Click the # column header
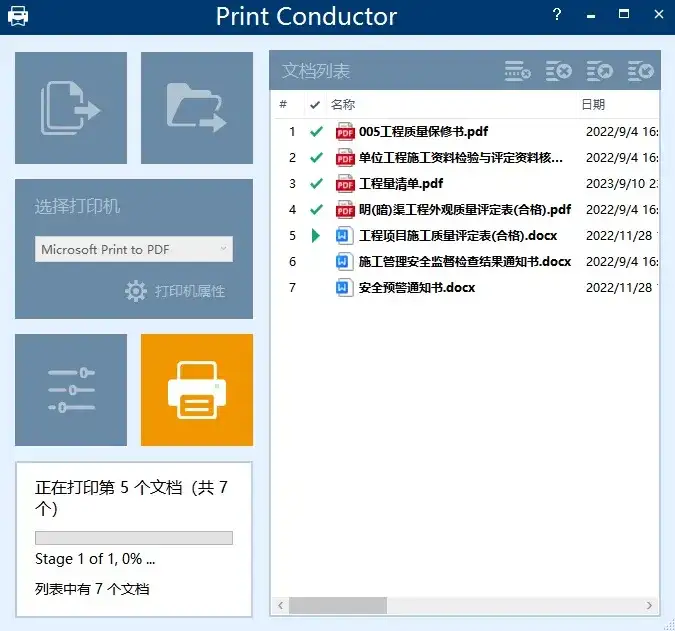The image size is (675, 631). (283, 105)
